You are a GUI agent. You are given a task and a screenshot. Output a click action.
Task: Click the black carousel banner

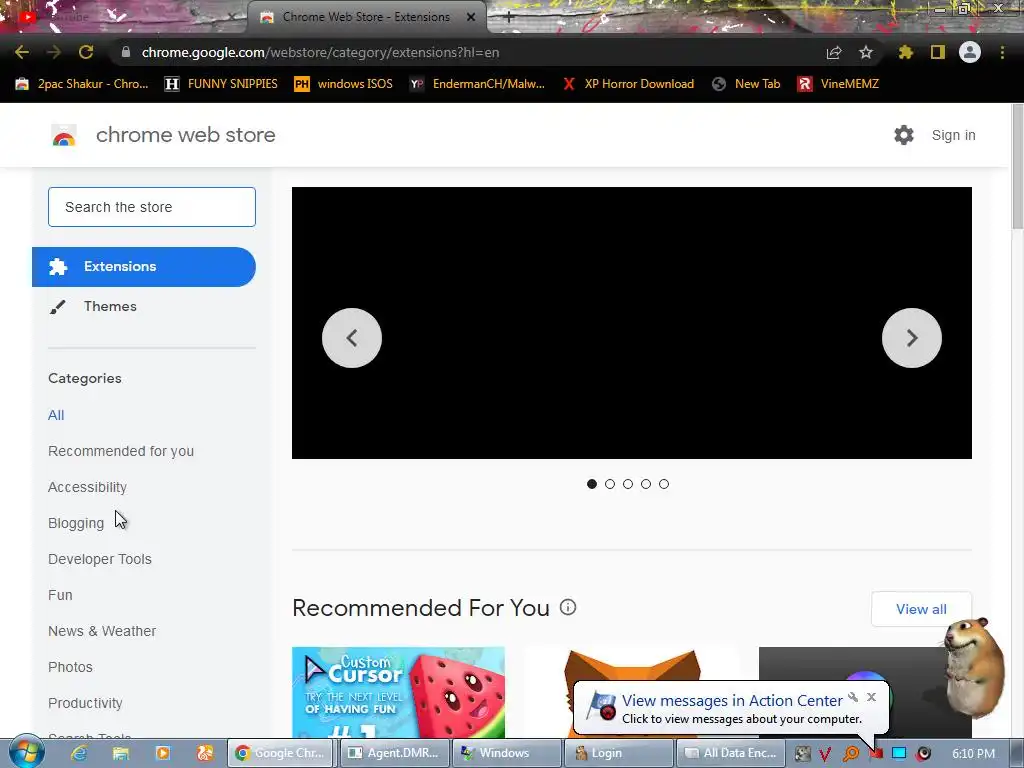coord(632,323)
